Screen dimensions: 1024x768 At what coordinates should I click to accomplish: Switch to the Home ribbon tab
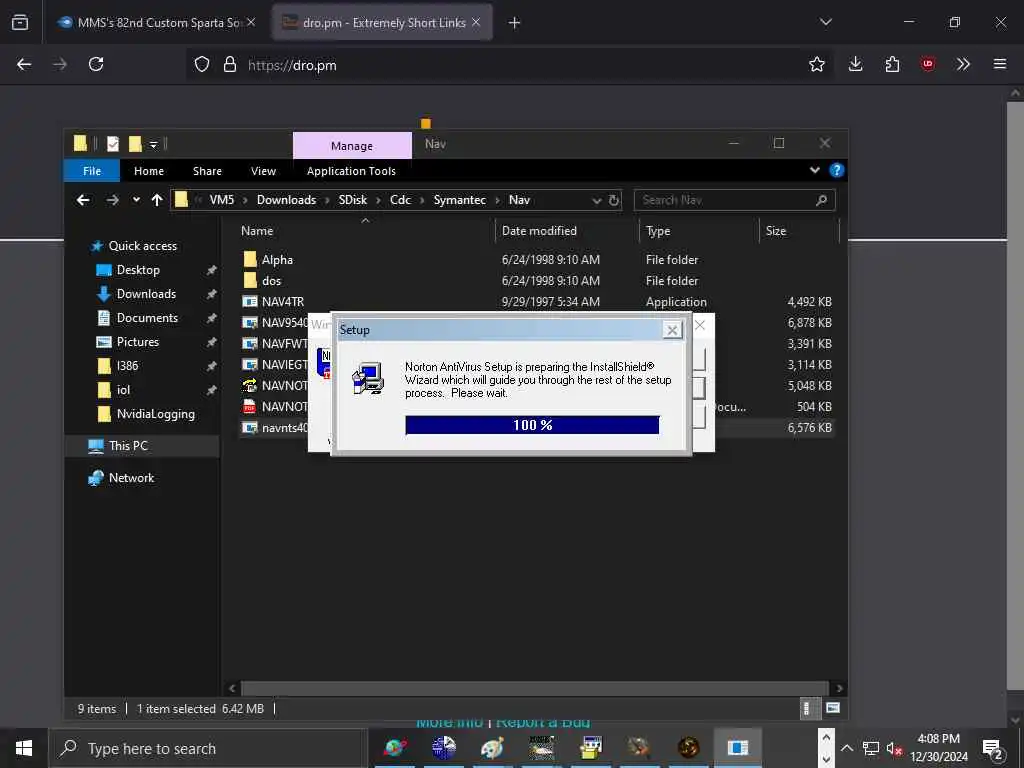(149, 170)
